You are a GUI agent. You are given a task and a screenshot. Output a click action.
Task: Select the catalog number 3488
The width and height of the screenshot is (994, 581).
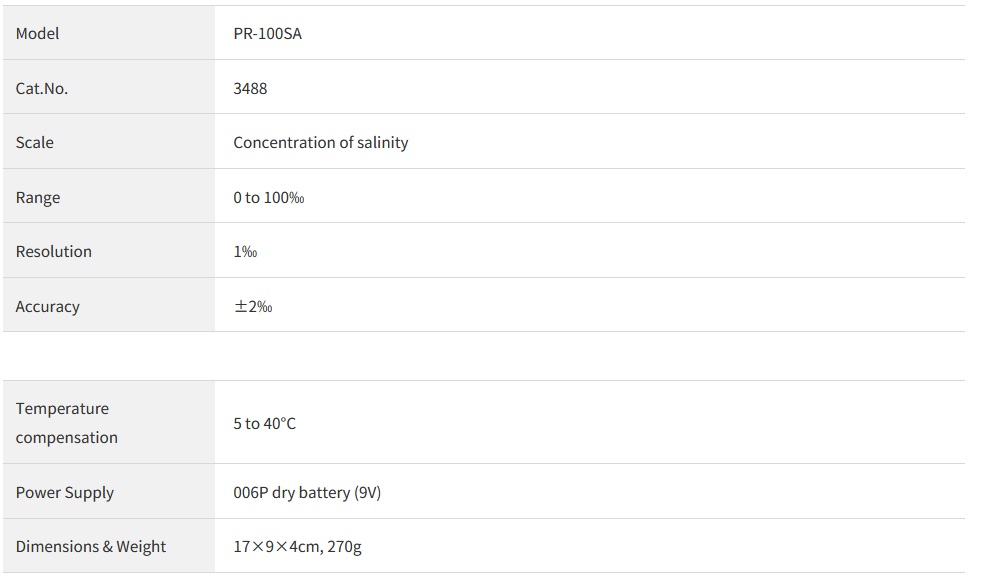pos(250,89)
